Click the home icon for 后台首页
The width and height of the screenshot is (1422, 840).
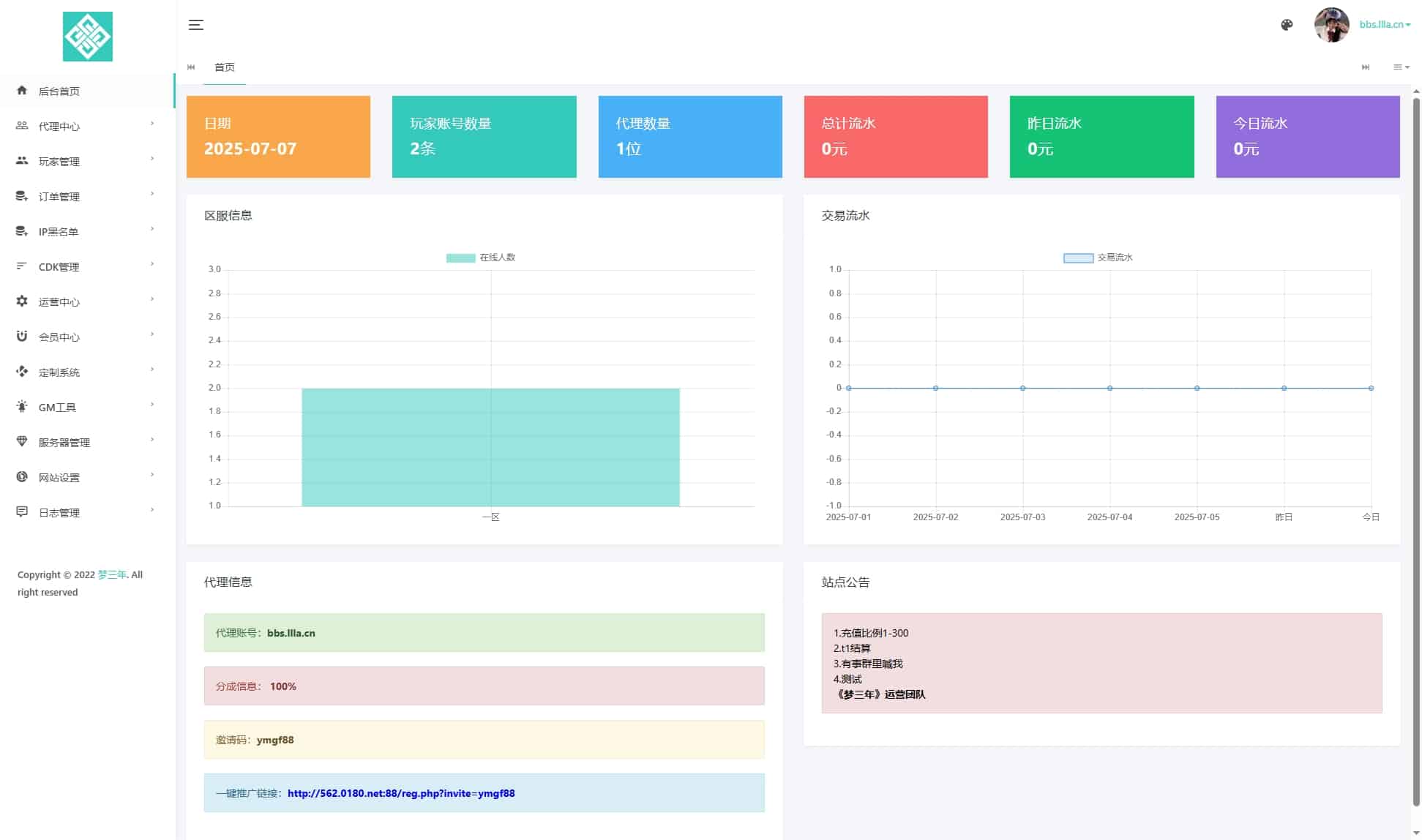22,91
